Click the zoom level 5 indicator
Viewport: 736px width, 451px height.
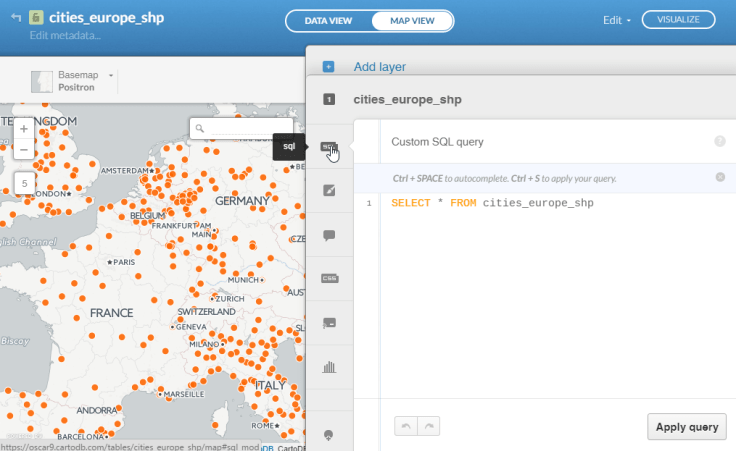tap(24, 183)
